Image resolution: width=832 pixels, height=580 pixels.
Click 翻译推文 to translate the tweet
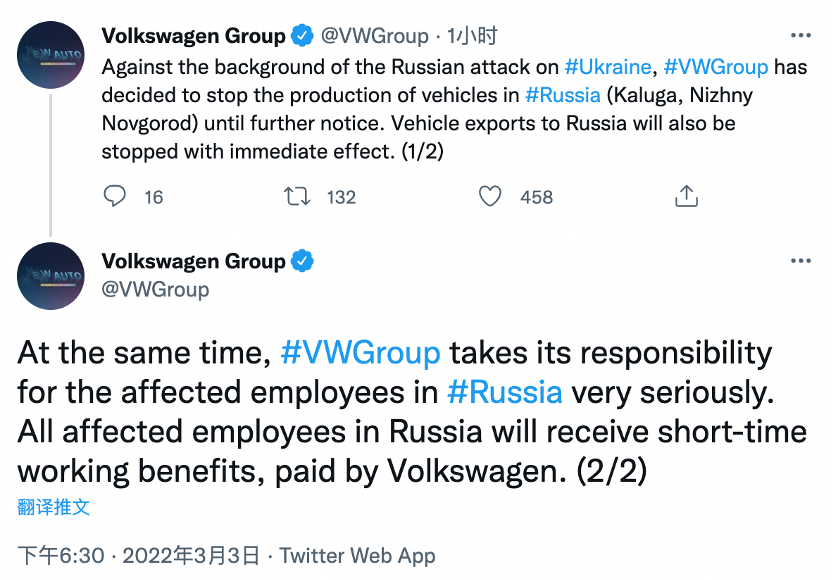[54, 507]
